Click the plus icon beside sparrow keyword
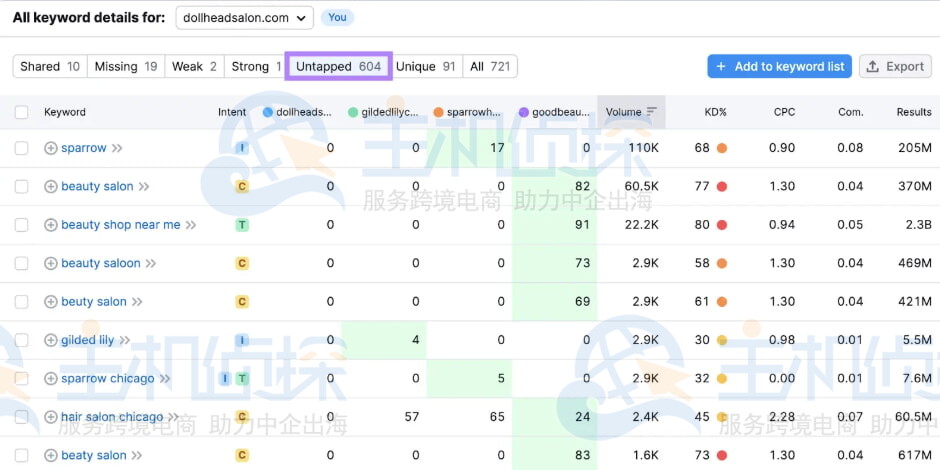The width and height of the screenshot is (940, 470). [51, 148]
